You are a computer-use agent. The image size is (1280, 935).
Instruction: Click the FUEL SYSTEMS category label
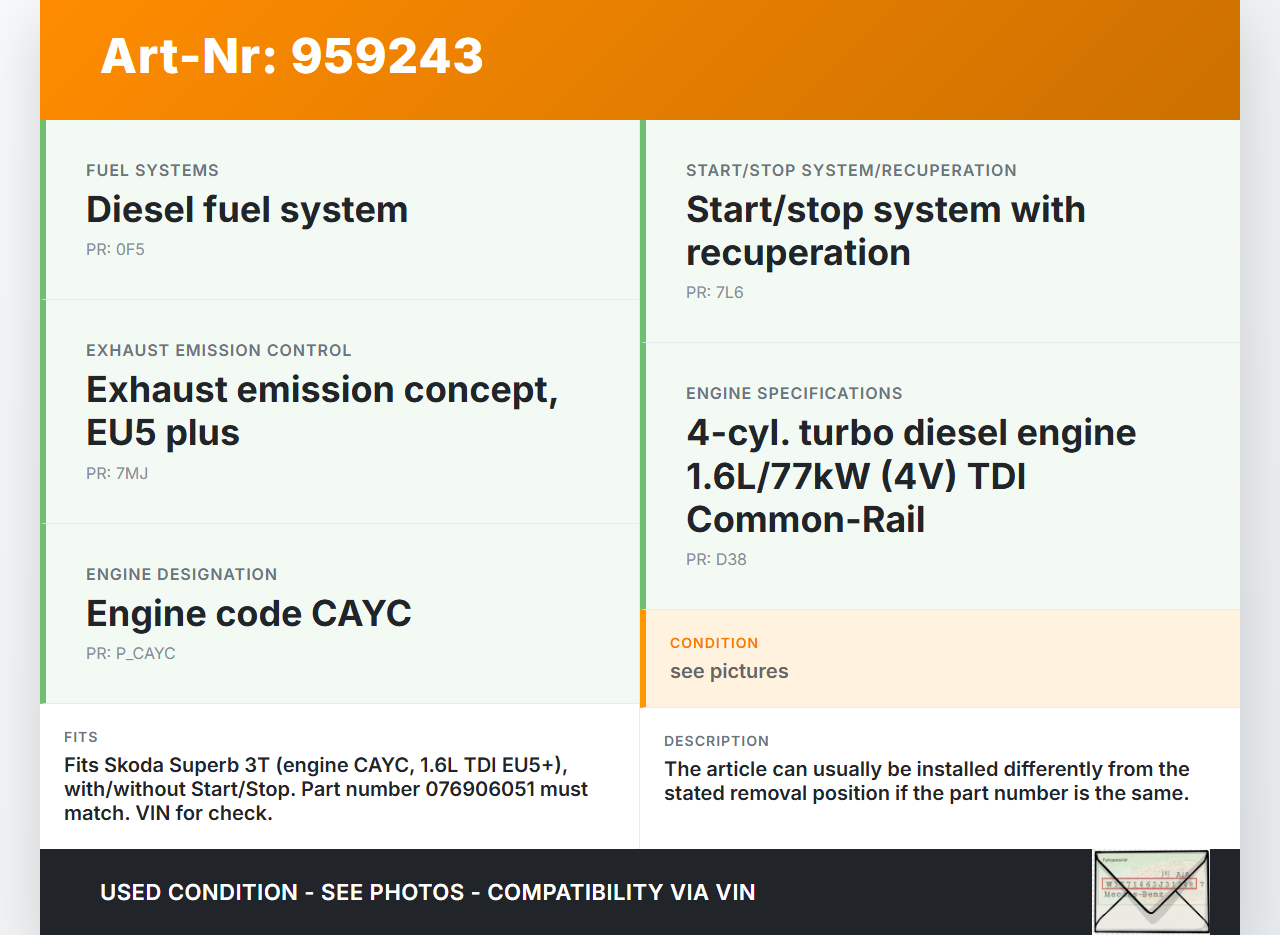(x=152, y=171)
